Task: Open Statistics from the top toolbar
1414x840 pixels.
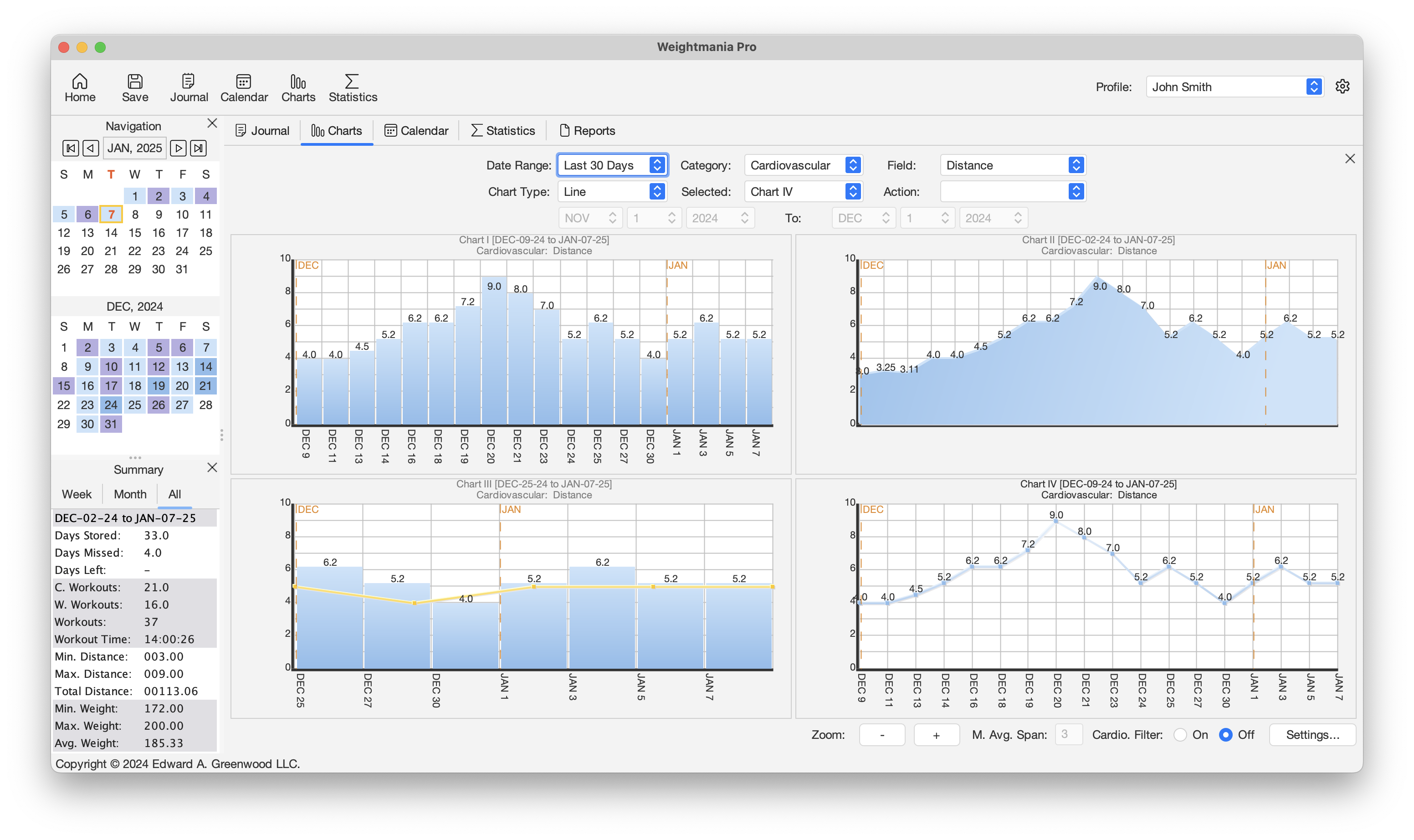Action: coord(353,87)
